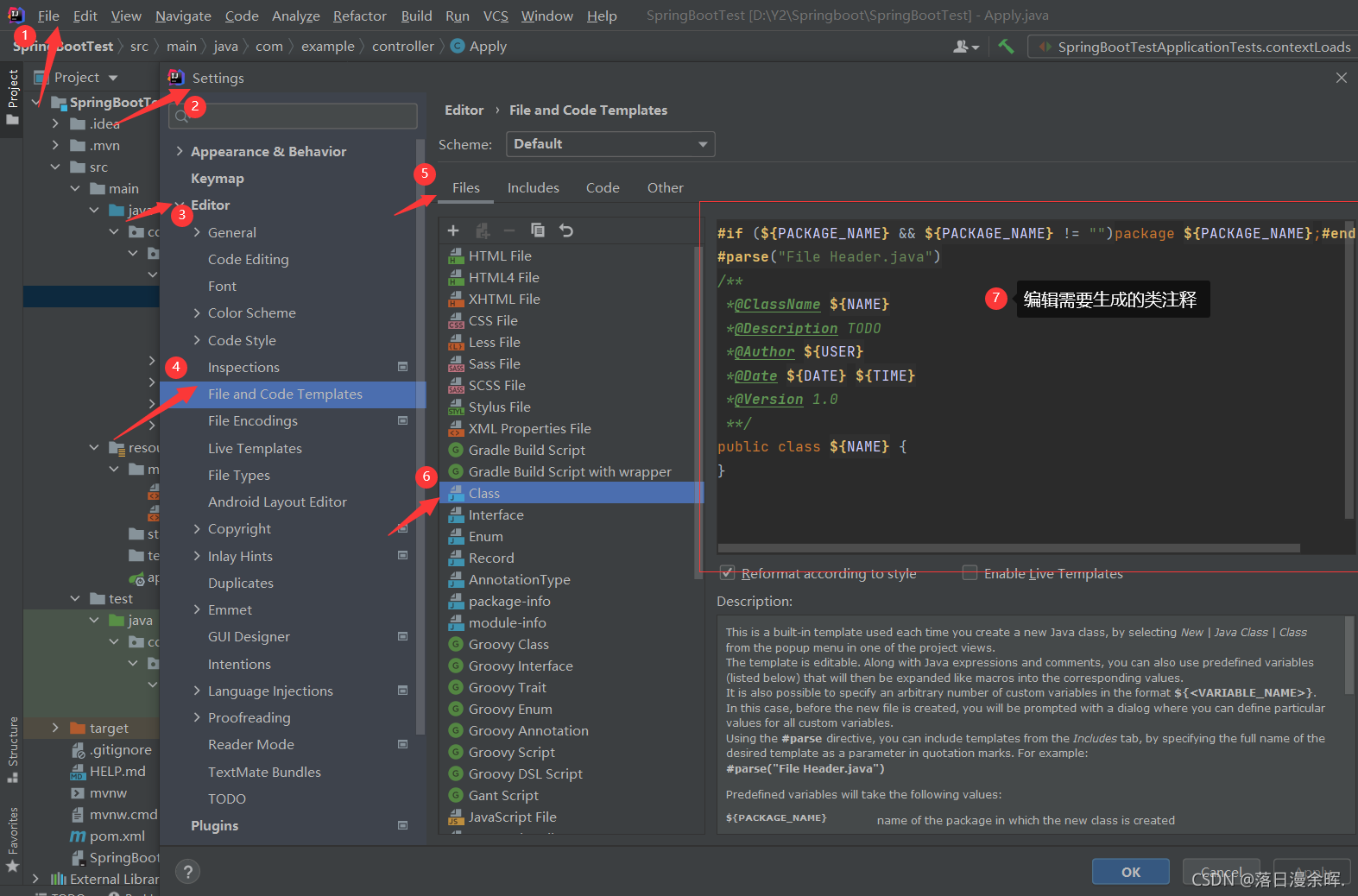Select the Enum template entry

(x=485, y=537)
